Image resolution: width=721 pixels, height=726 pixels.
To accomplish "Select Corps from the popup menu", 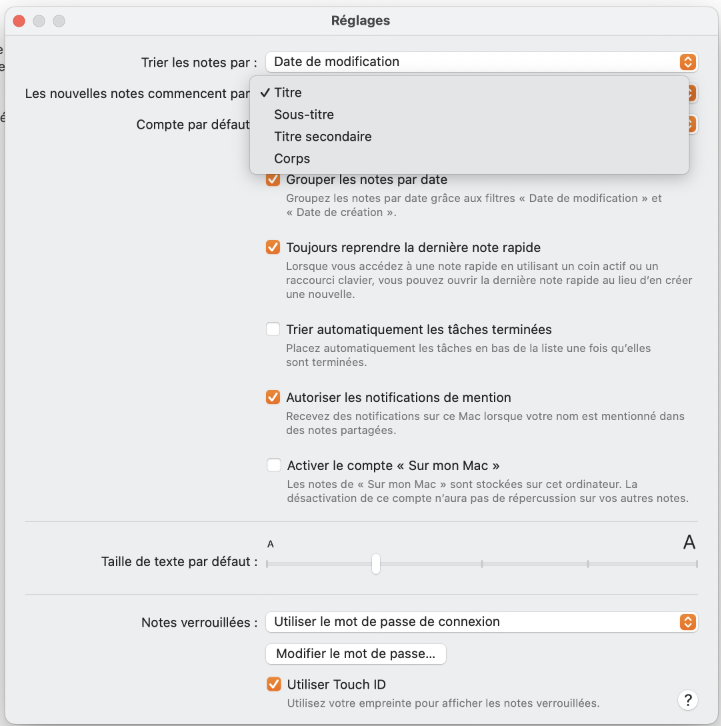I will (x=292, y=159).
